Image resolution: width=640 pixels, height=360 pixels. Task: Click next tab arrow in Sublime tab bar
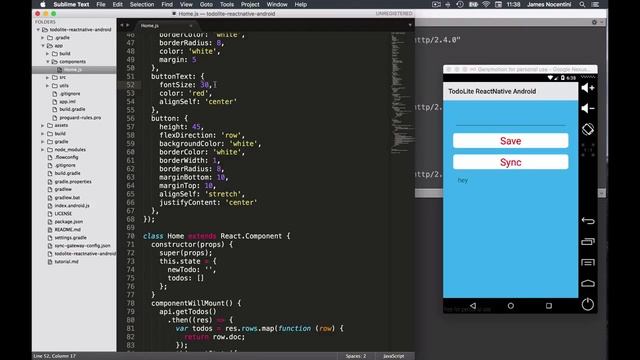[128, 25]
